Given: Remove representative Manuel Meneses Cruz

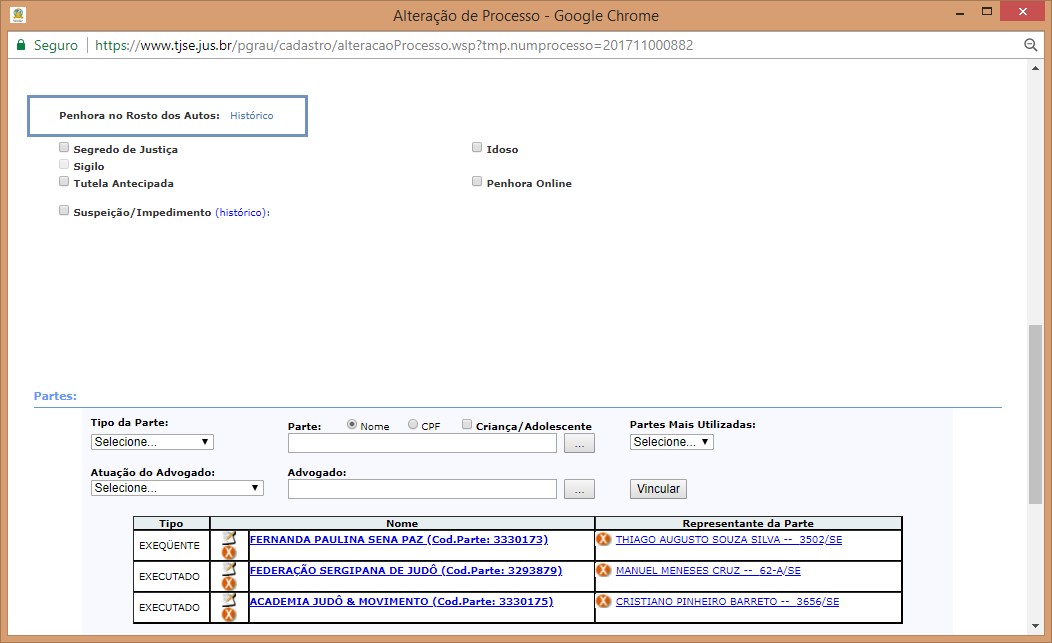Looking at the screenshot, I should (603, 571).
